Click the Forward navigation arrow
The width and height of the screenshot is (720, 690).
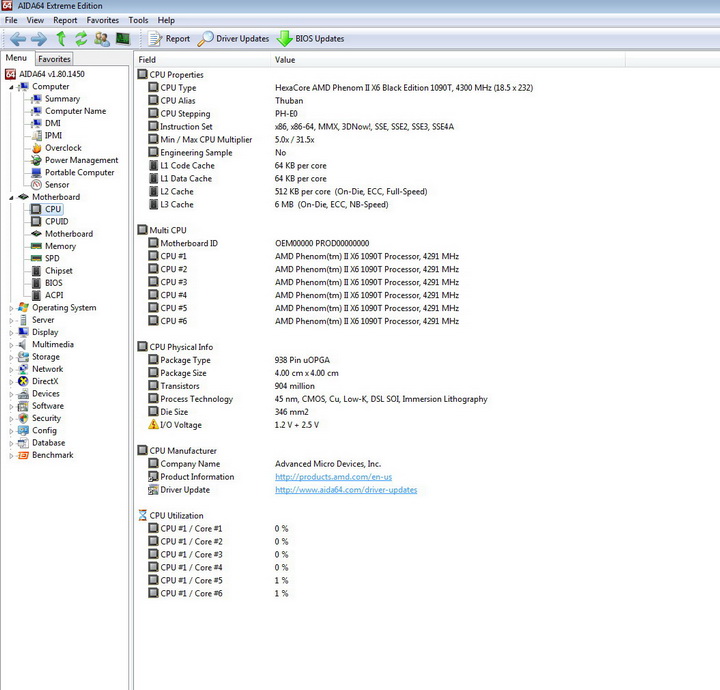tap(39, 39)
